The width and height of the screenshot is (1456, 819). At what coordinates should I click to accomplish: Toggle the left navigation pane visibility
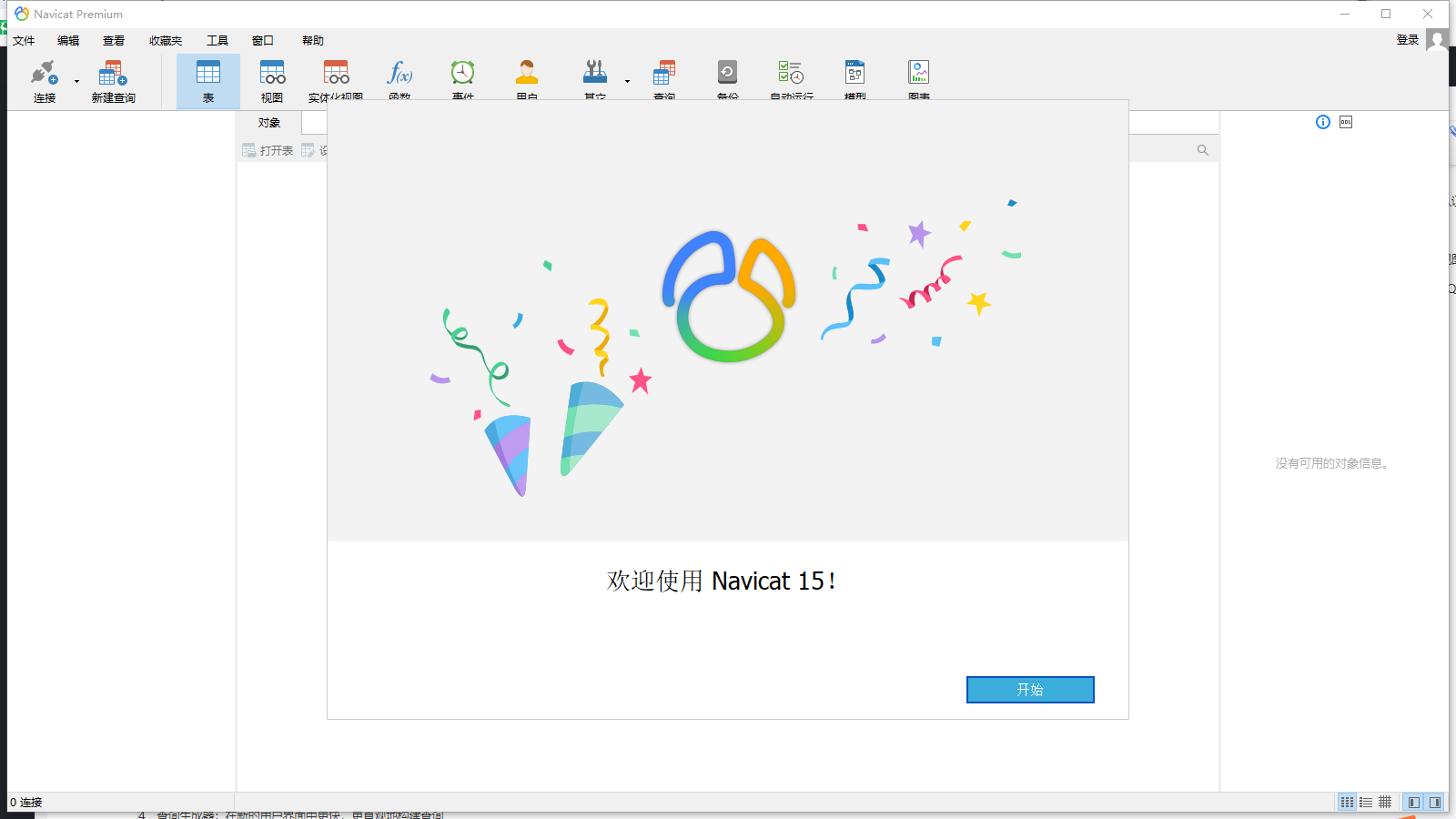click(1413, 802)
